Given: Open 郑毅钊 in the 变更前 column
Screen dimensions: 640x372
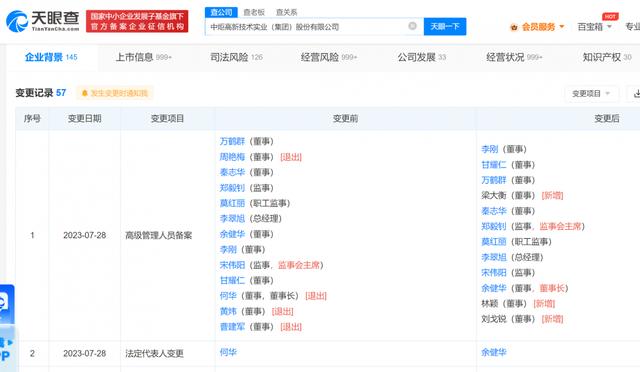Looking at the screenshot, I should point(232,188).
